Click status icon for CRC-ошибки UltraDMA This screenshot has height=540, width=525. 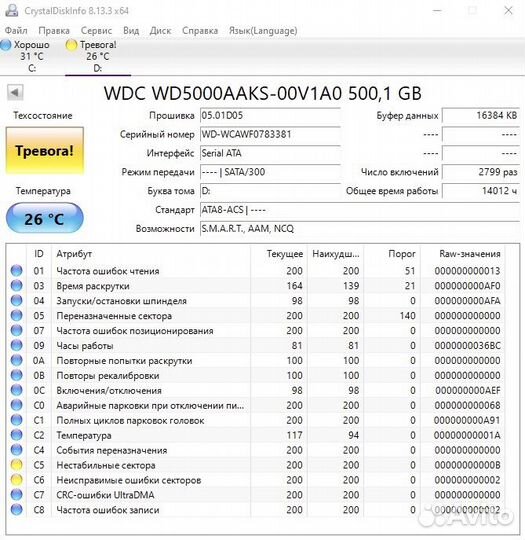pyautogui.click(x=16, y=495)
